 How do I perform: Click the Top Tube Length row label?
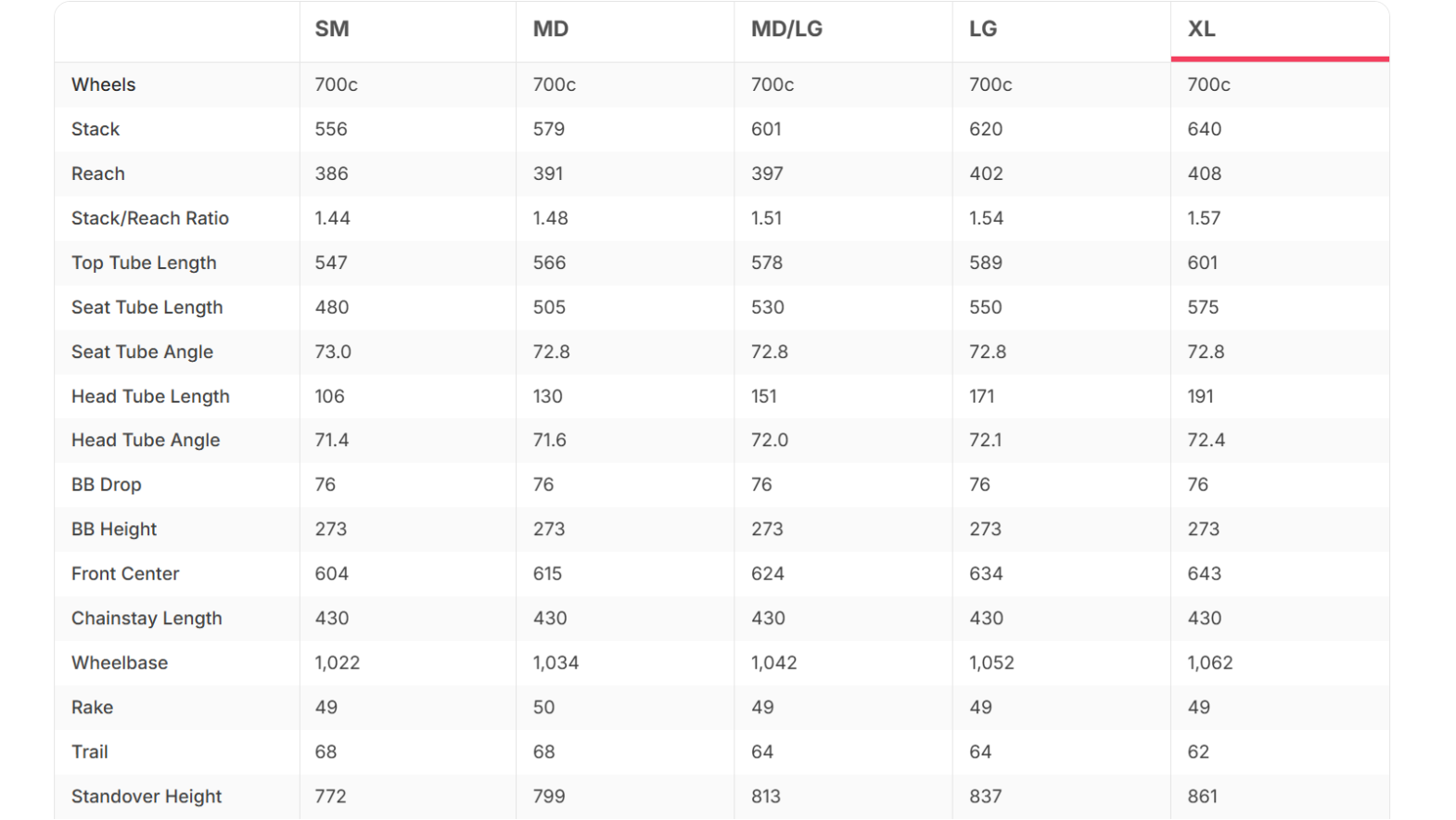click(x=144, y=263)
